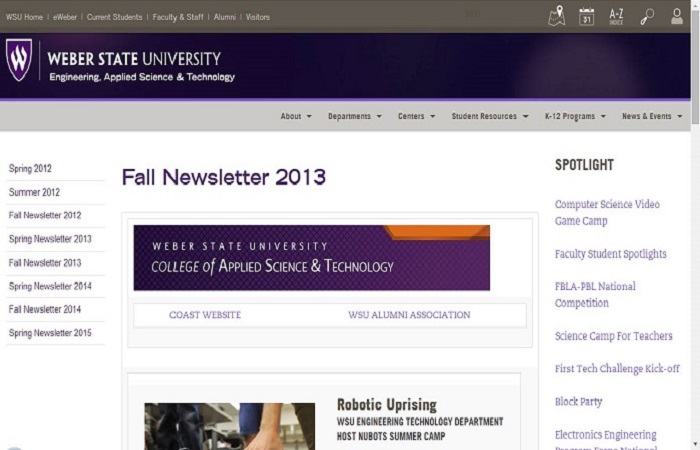Expand the K-12 Programs dropdown
700x450 pixels.
click(575, 116)
